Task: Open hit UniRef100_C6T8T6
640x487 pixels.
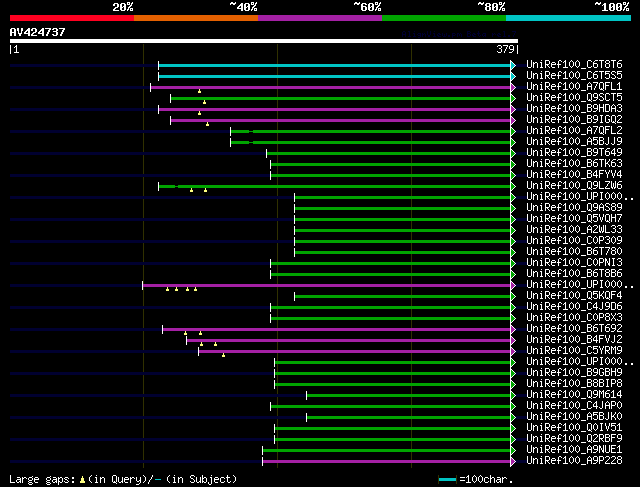Action: click(574, 64)
